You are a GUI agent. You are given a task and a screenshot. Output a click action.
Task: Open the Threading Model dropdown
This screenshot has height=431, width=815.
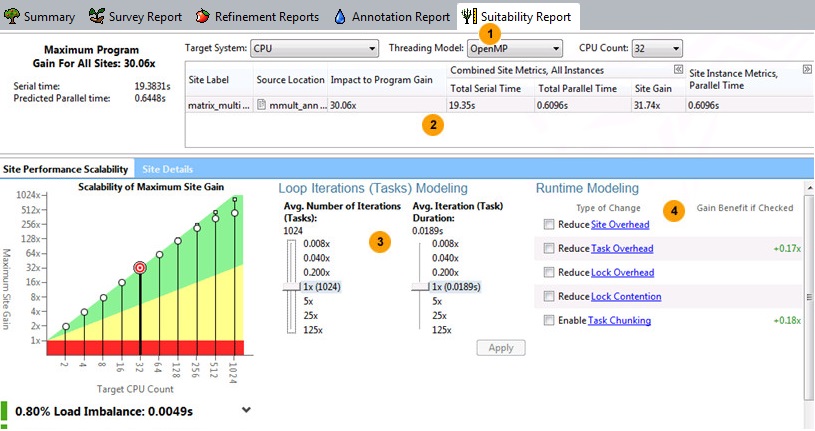[514, 48]
